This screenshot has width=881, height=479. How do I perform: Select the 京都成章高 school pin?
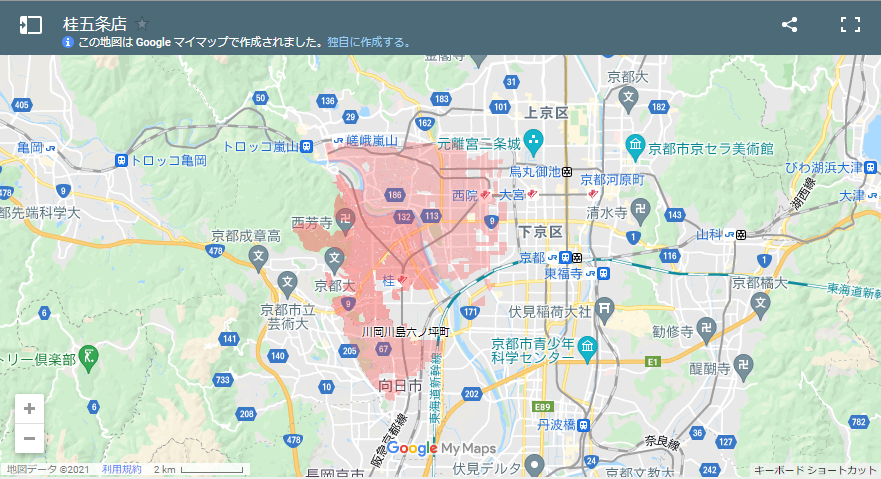click(258, 259)
